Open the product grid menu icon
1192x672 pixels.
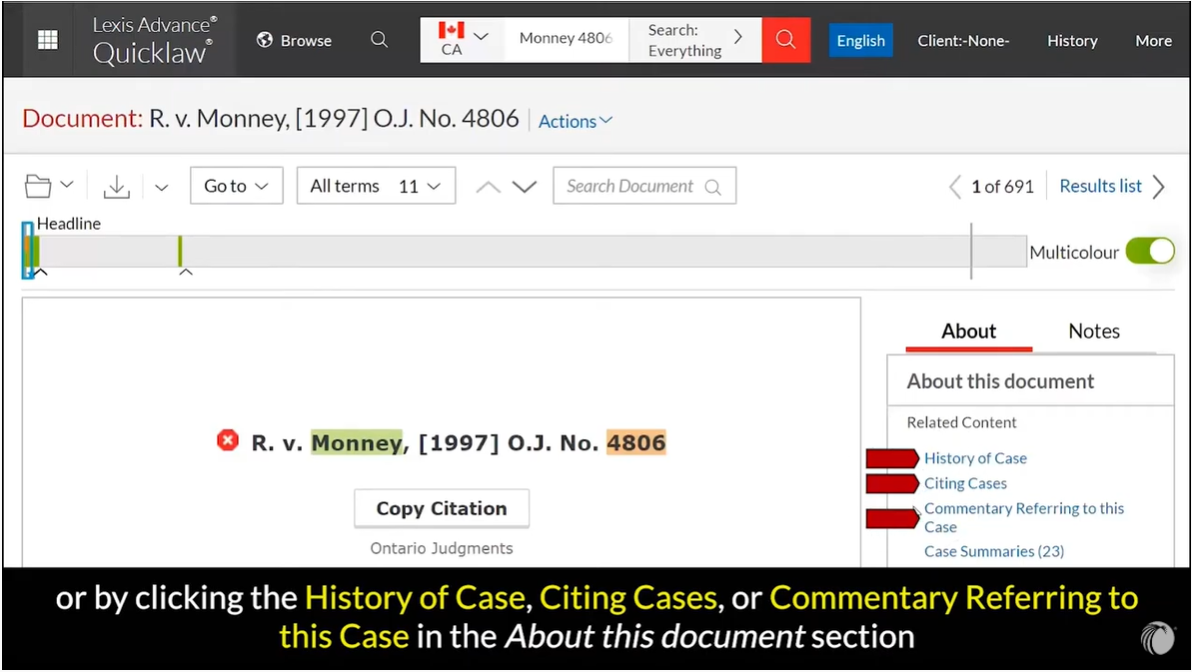pos(47,40)
